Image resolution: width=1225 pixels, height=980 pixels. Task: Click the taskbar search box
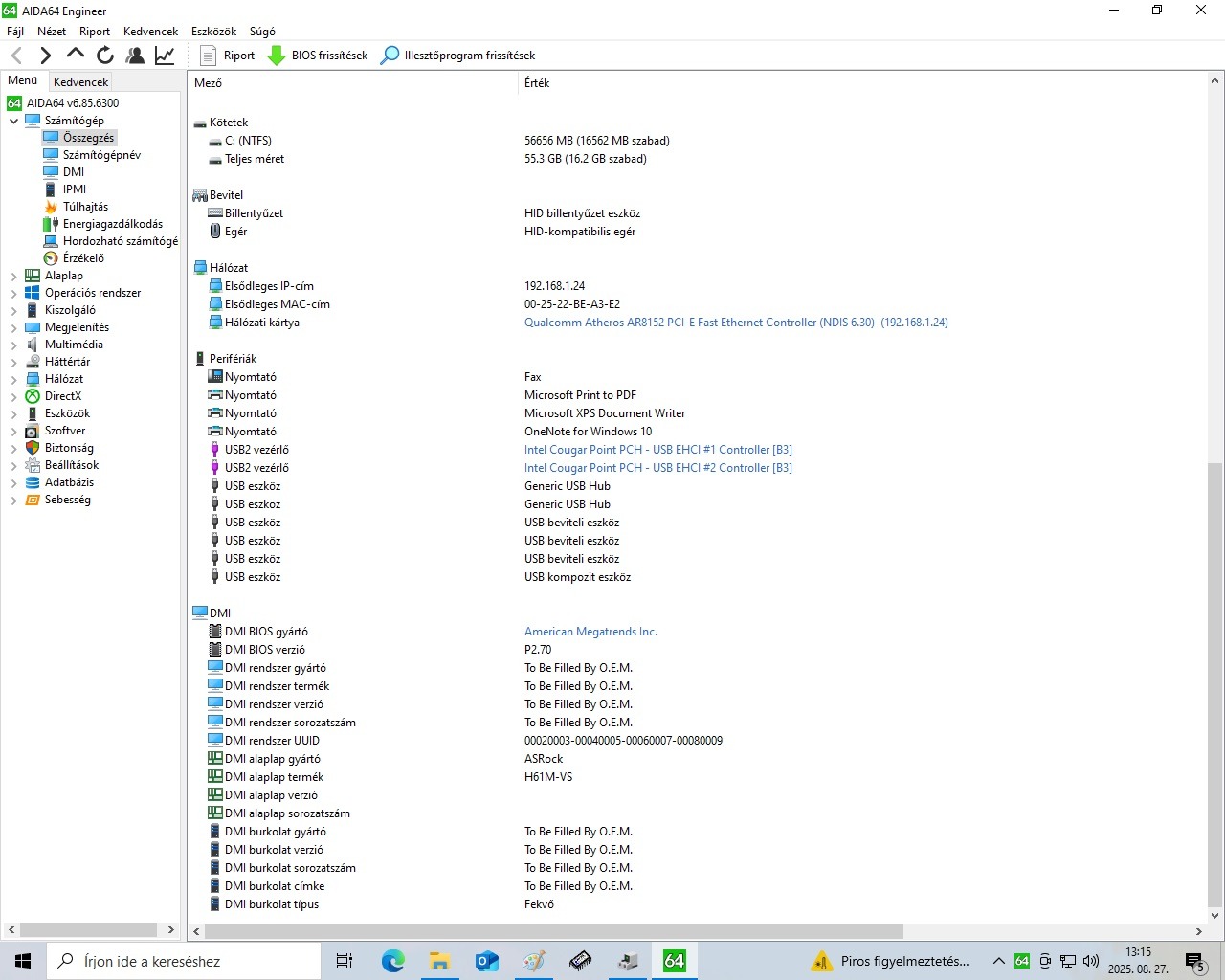(184, 961)
